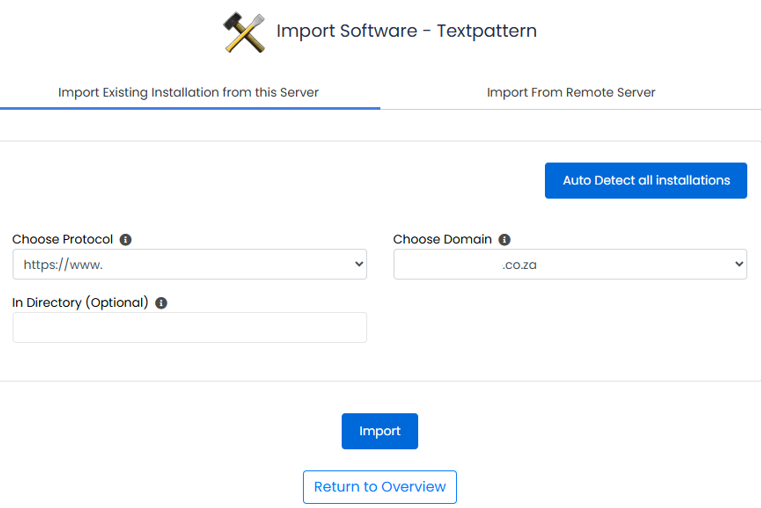Click the Choose Protocol label text
This screenshot has width=761, height=508.
[x=62, y=240]
